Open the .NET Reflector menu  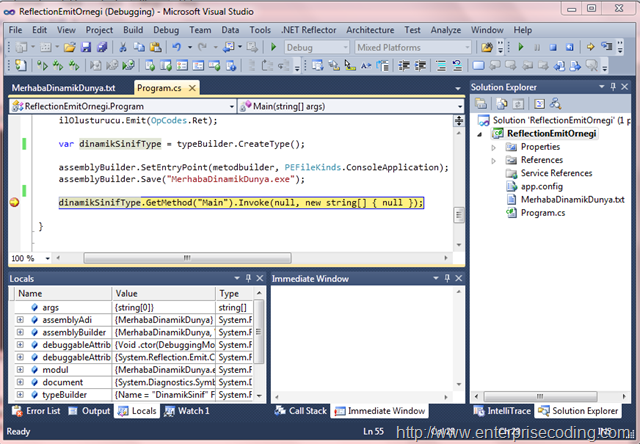pos(309,30)
